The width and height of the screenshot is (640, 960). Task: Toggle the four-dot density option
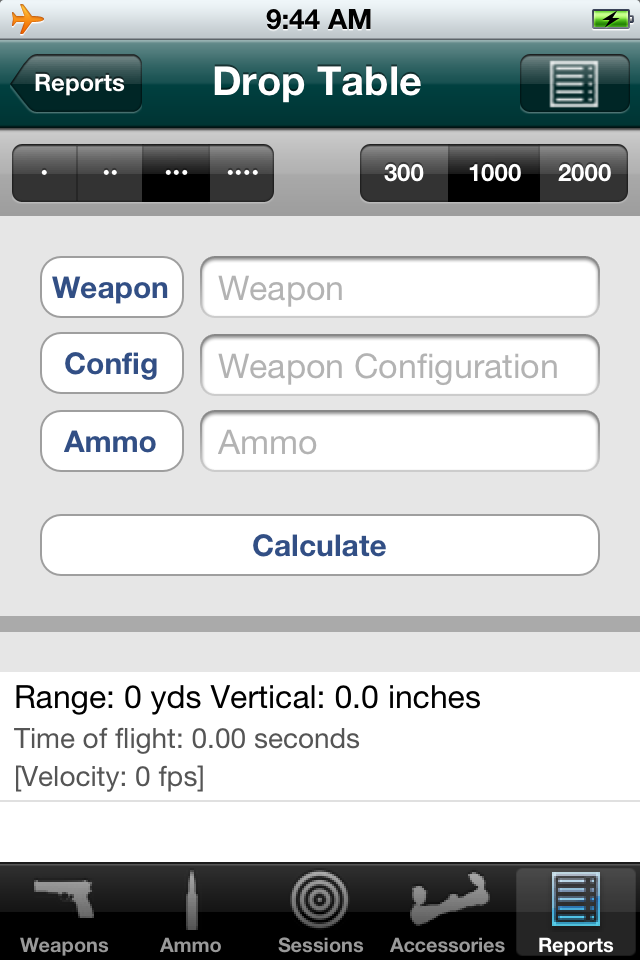tap(240, 172)
